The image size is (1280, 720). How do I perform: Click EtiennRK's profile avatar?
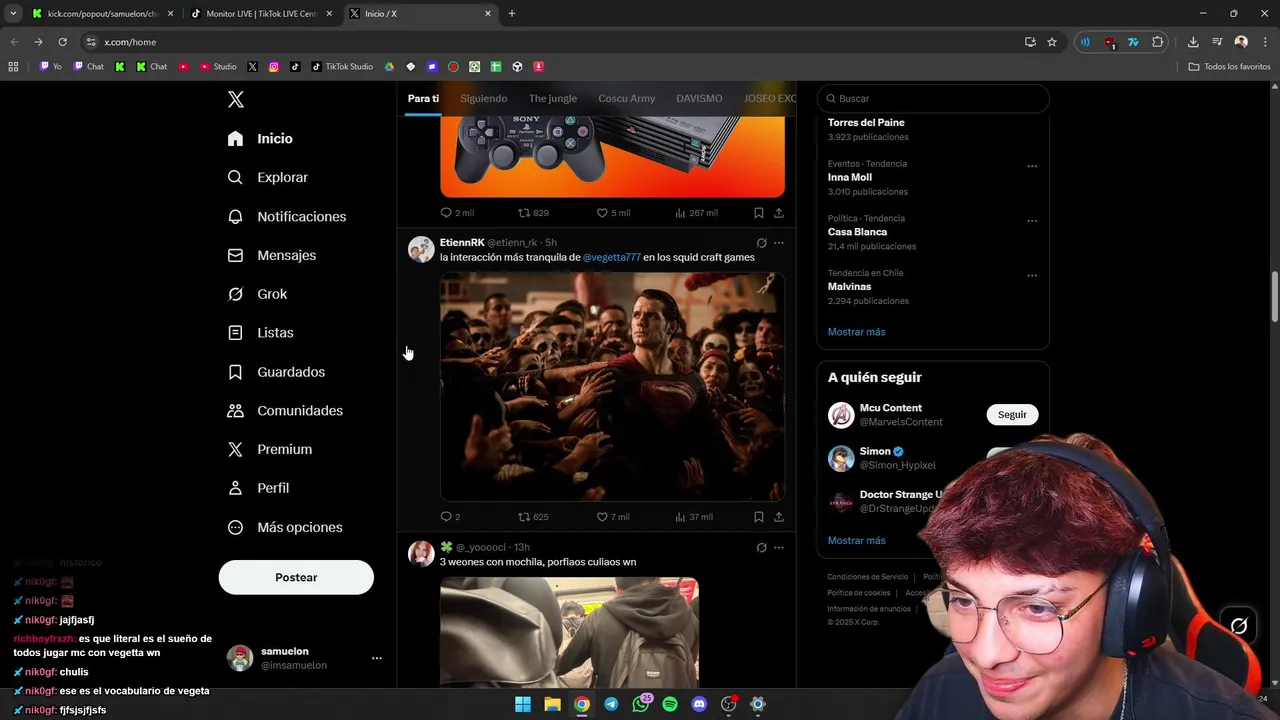[421, 249]
